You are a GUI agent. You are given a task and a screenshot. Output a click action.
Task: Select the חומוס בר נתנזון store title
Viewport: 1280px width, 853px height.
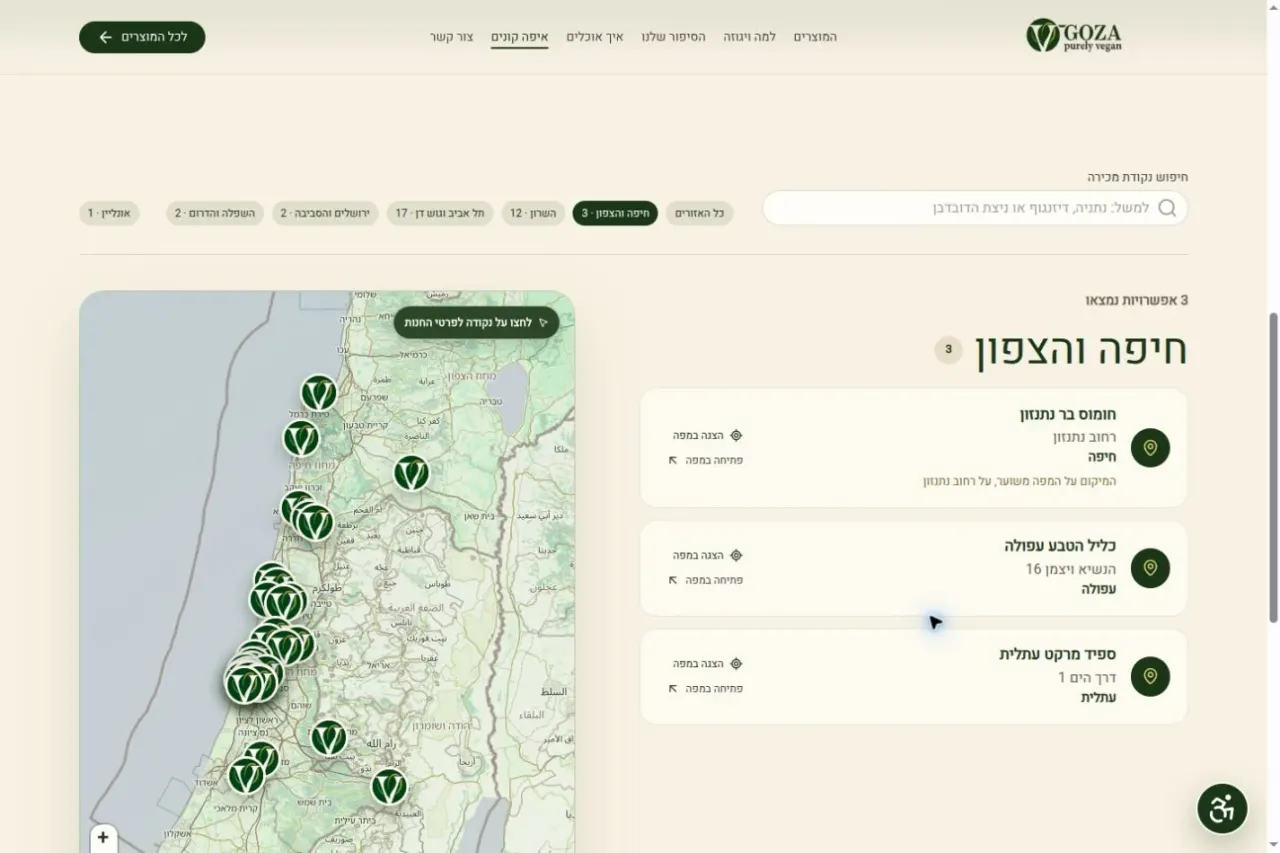(1068, 414)
